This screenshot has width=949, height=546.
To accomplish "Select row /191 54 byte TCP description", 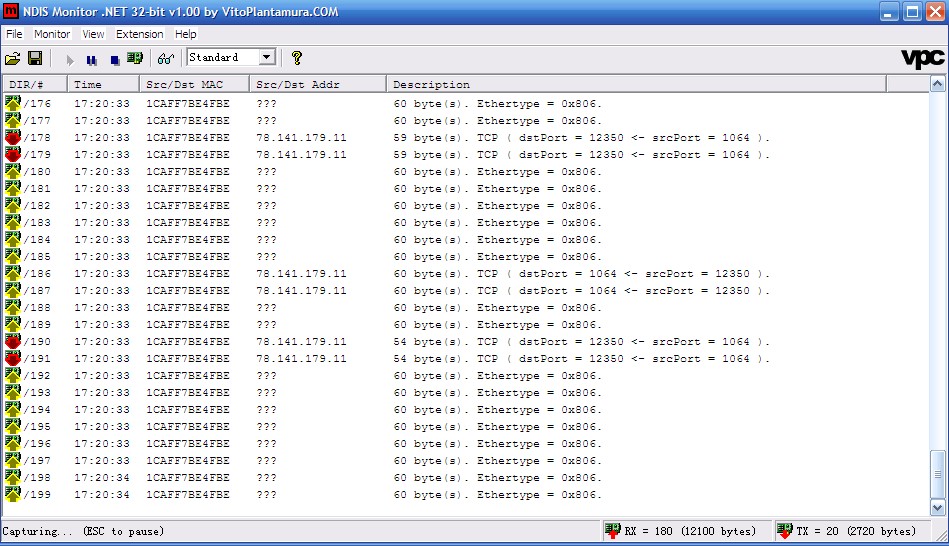I will coord(581,358).
